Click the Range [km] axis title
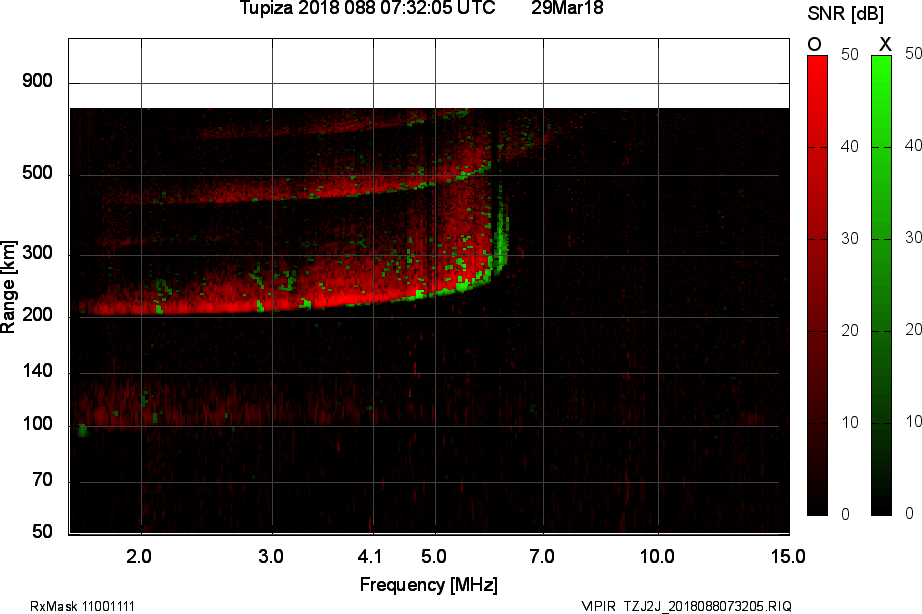 (8, 287)
